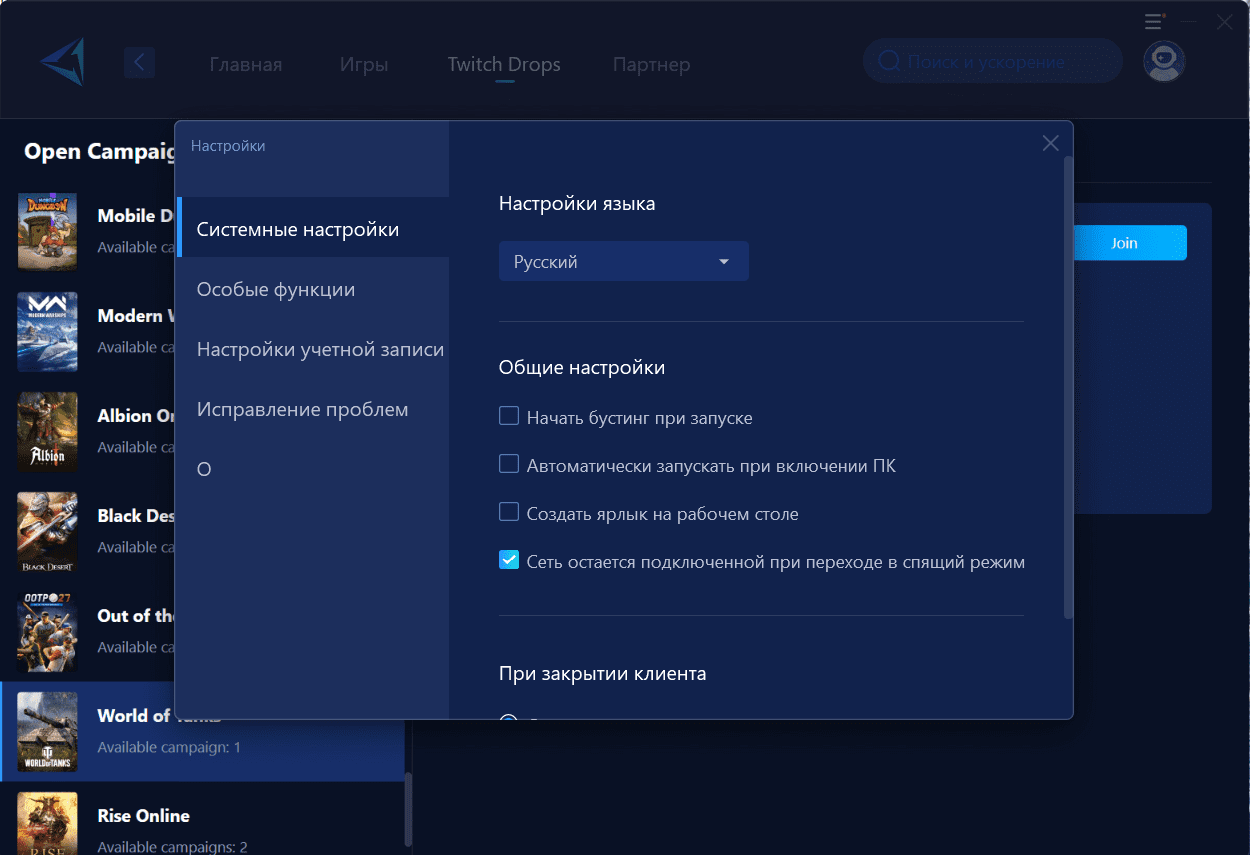Enable Начать бустинг при запуске checkbox
Viewport: 1250px width, 855px height.
pos(509,416)
